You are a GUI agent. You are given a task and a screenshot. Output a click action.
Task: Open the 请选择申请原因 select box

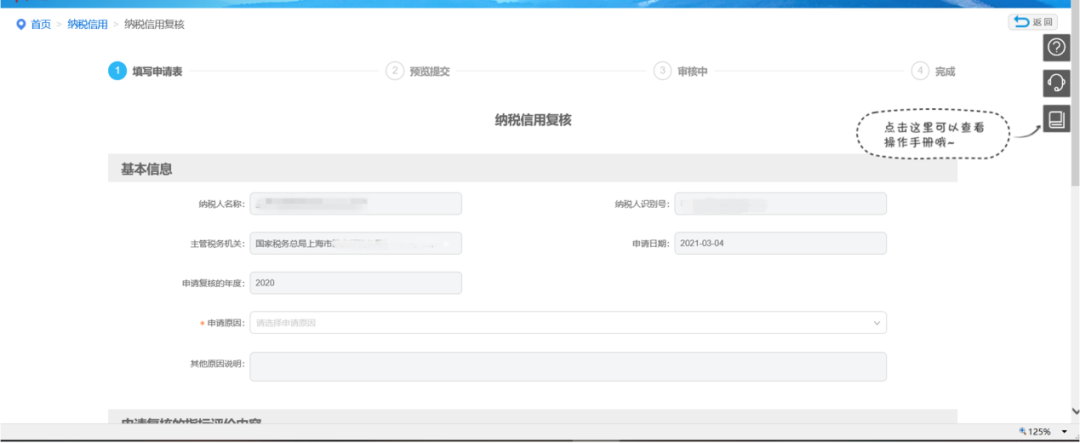[560, 323]
